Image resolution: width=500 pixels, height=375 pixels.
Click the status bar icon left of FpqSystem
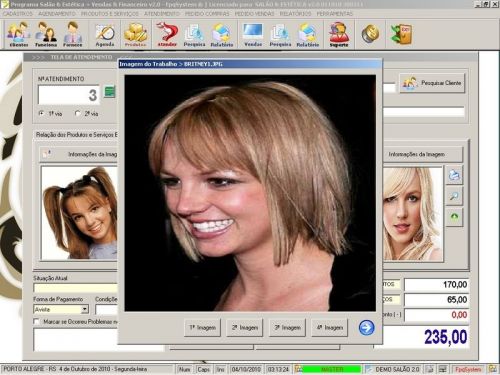443,369
